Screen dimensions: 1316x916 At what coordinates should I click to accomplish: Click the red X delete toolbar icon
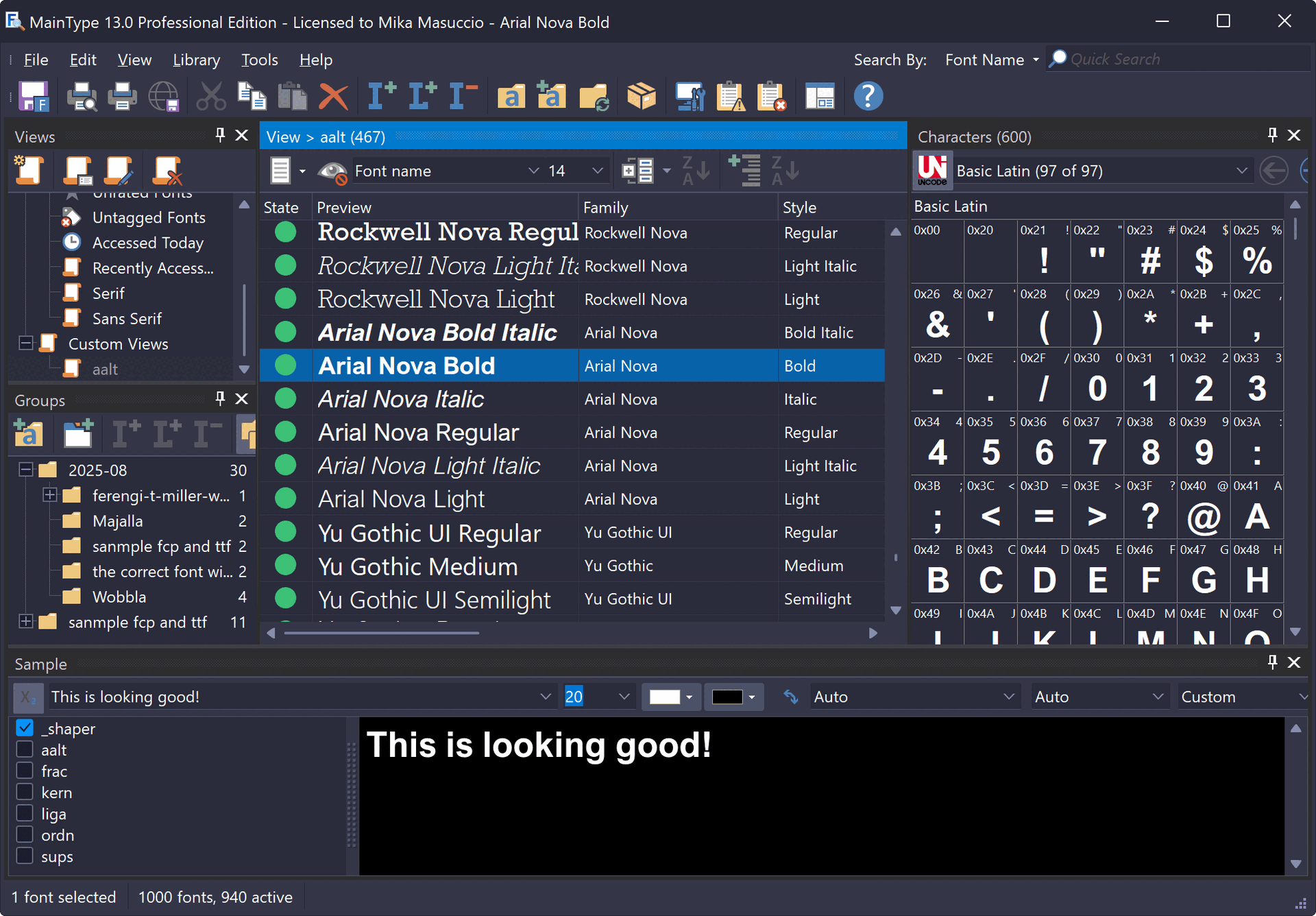click(334, 97)
